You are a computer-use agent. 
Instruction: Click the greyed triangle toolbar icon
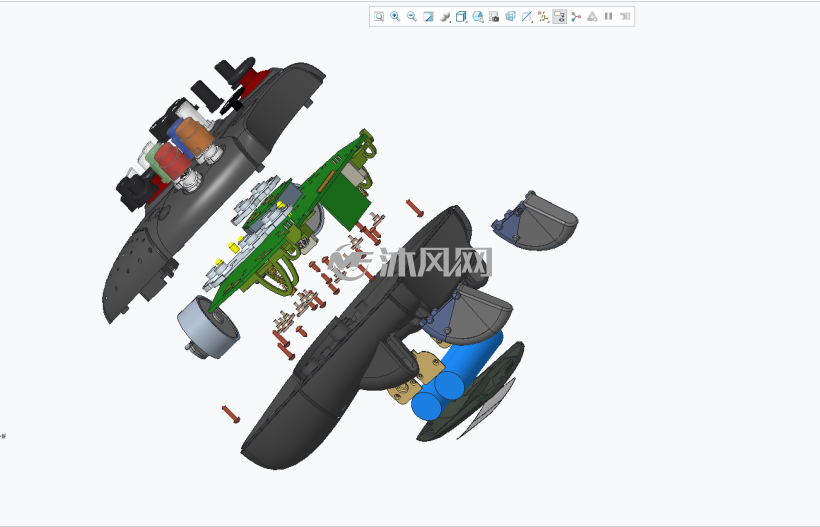tap(592, 17)
